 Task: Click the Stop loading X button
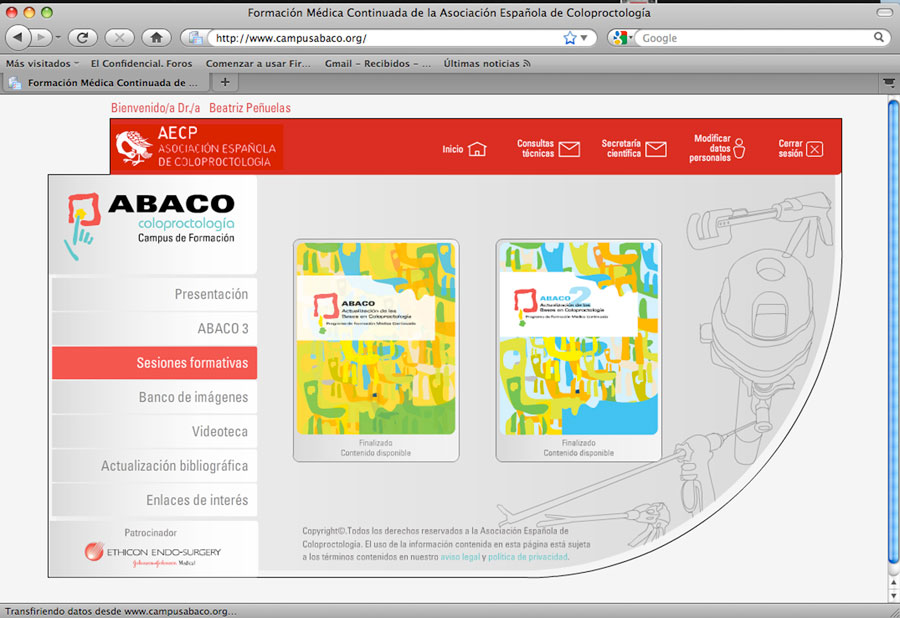(119, 38)
